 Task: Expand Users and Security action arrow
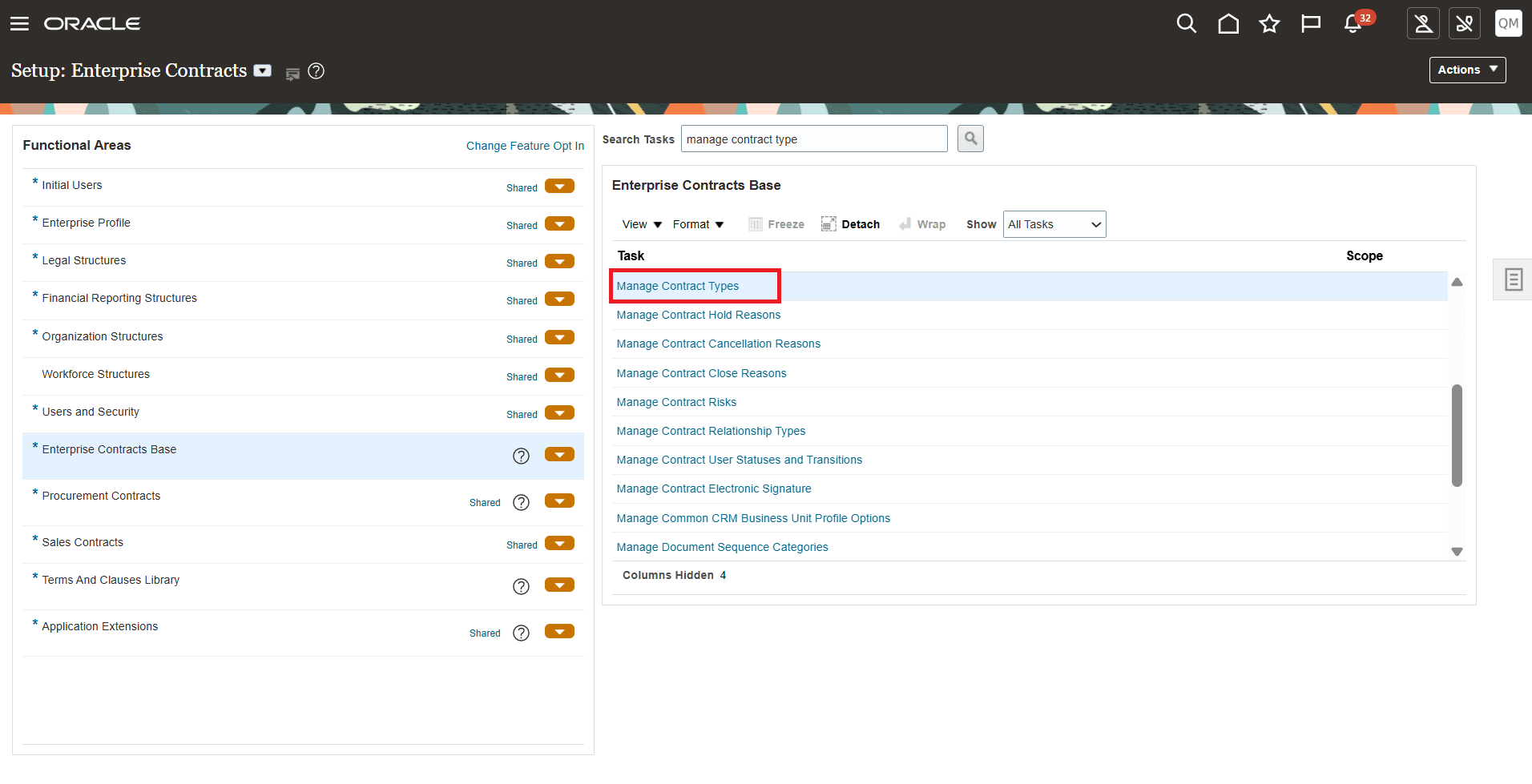click(559, 412)
